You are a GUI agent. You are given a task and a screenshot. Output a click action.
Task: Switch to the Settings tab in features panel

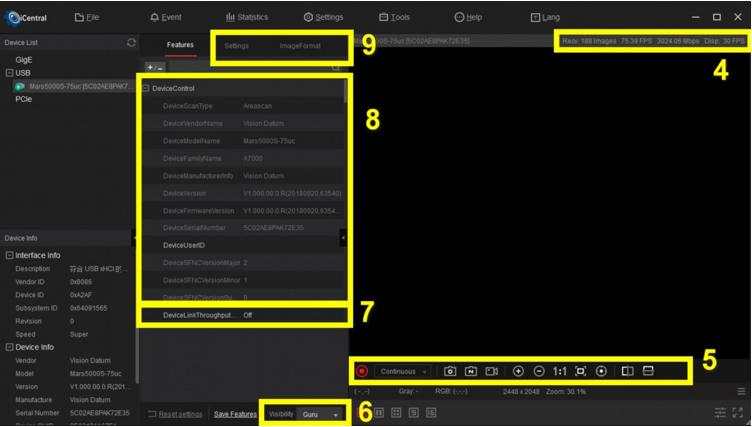coord(237,46)
